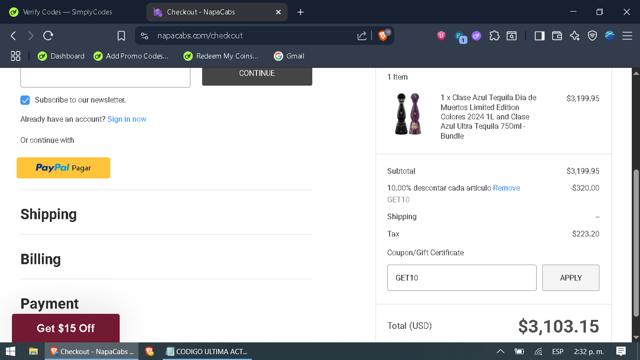Open the Gmail bookmark
This screenshot has width=640, height=360.
289,56
